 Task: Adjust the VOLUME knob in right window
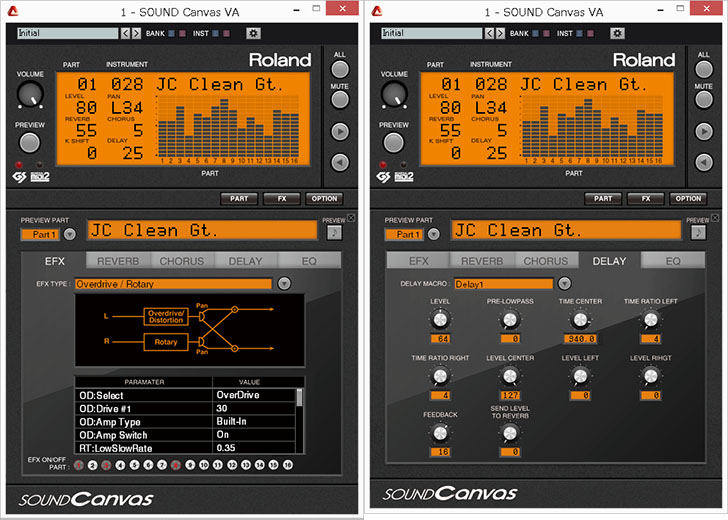coord(395,94)
